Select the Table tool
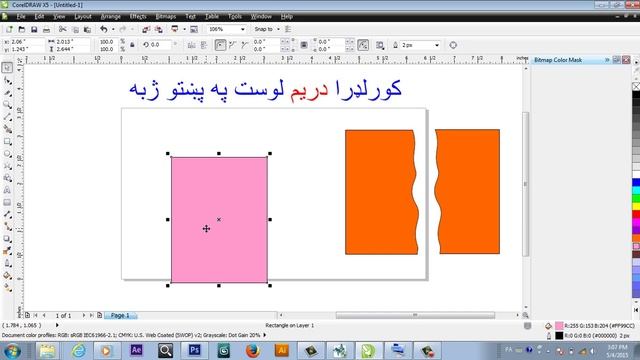This screenshot has height=360, width=640. [7, 202]
